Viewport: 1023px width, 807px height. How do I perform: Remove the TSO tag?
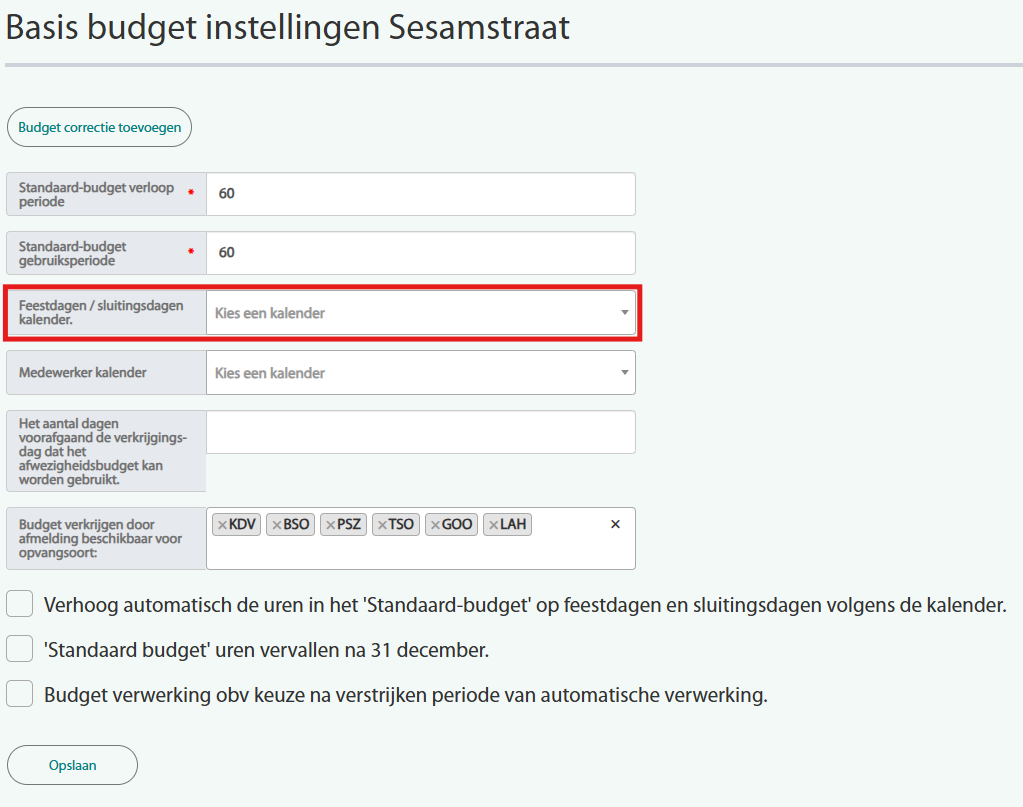[x=382, y=525]
